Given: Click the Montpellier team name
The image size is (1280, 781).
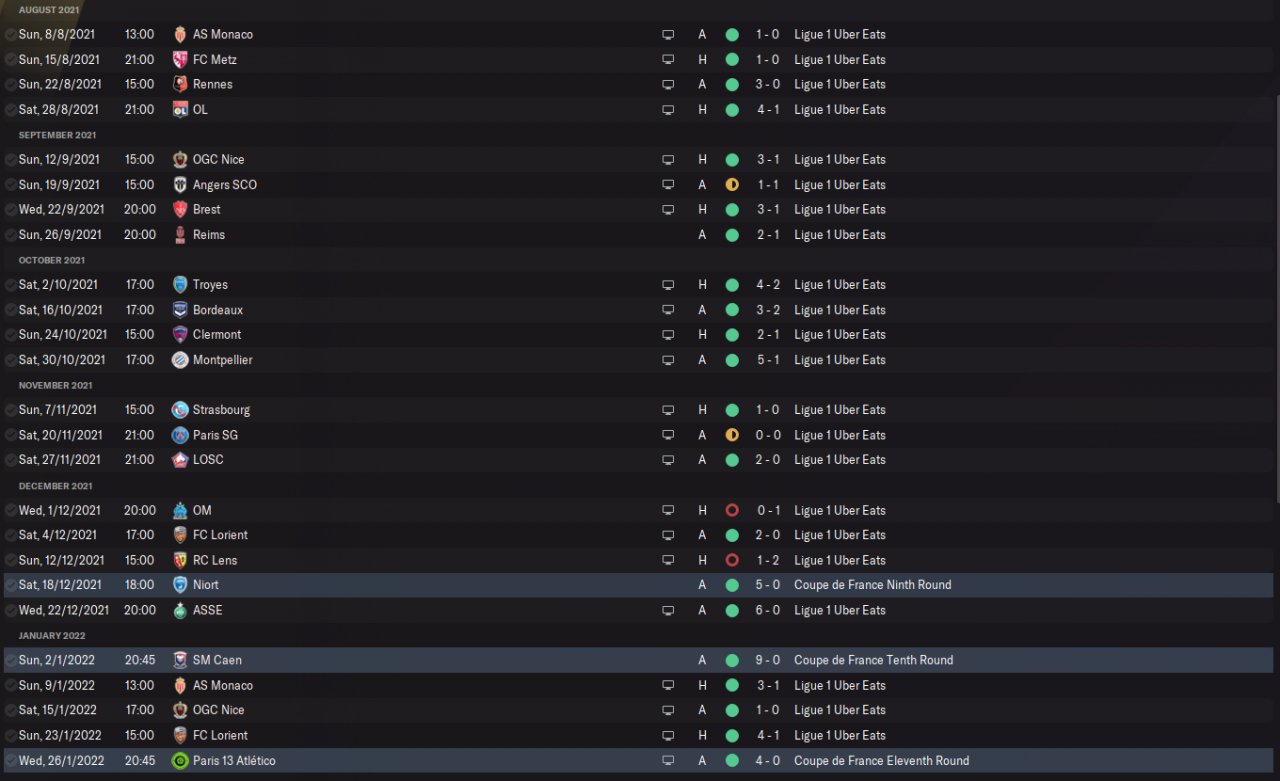Looking at the screenshot, I should coord(223,360).
